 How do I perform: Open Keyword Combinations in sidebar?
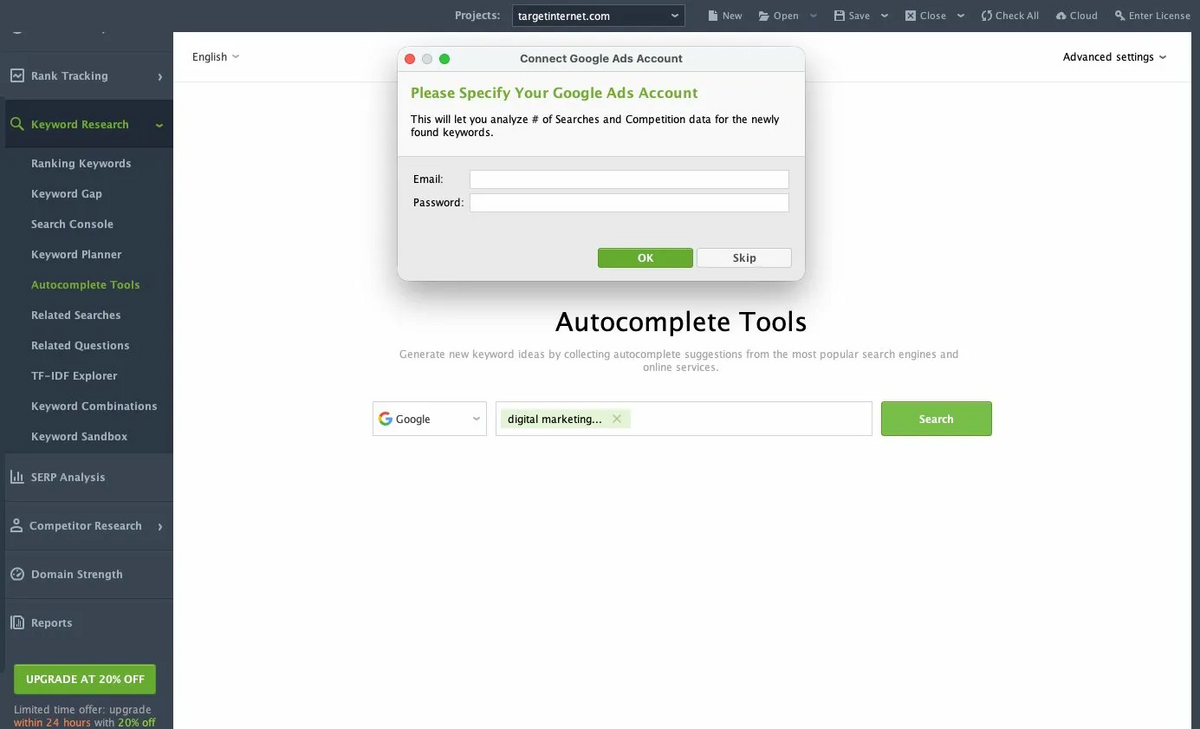pos(94,406)
